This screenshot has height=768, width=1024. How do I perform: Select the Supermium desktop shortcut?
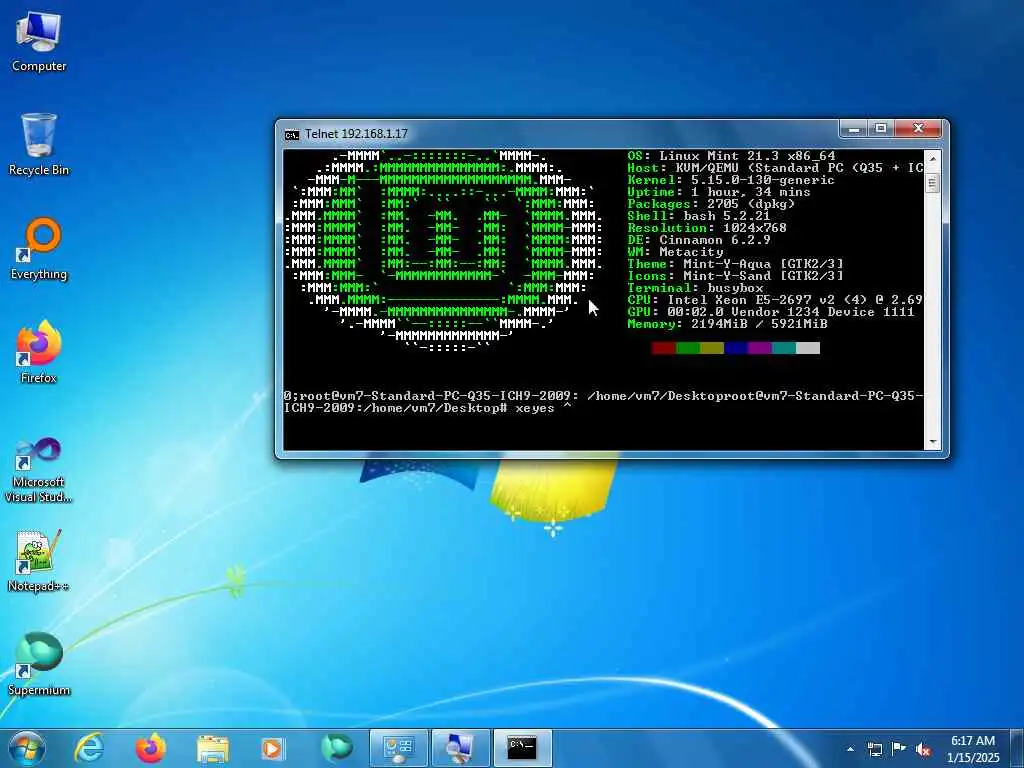pos(39,665)
